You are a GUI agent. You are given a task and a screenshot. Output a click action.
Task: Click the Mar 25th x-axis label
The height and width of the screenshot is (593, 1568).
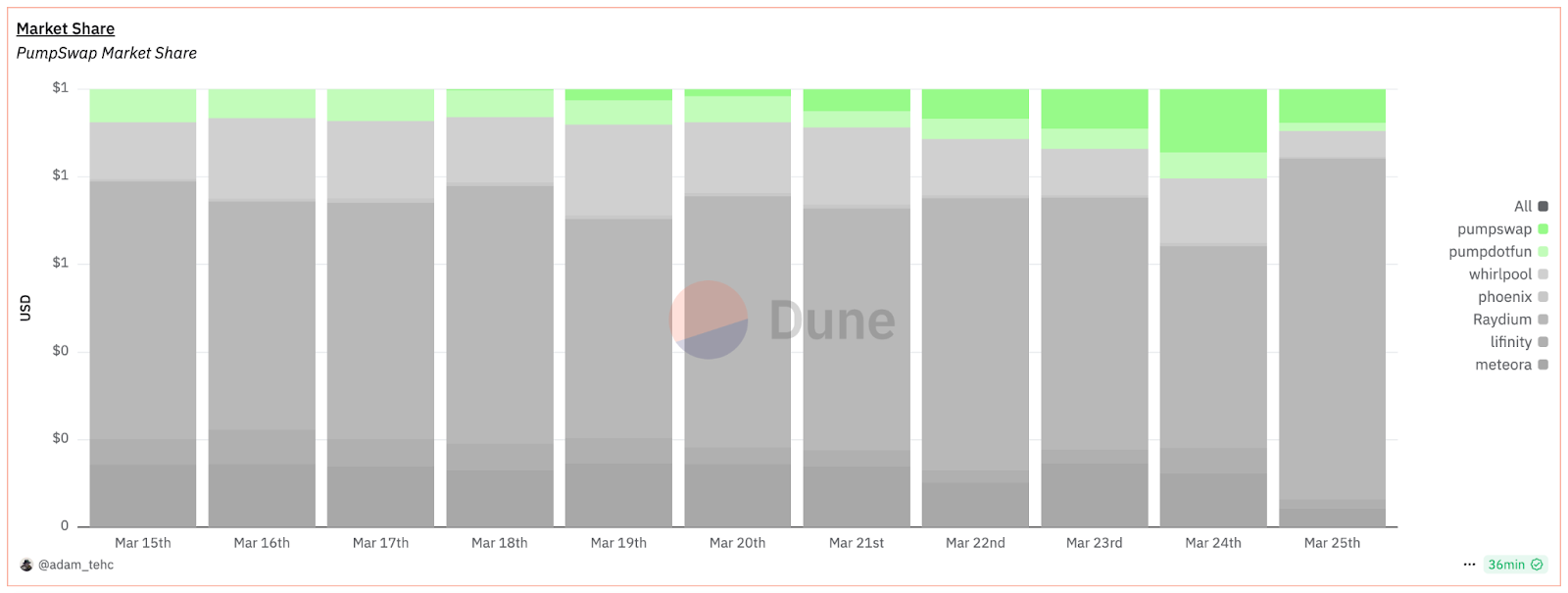coord(1332,543)
